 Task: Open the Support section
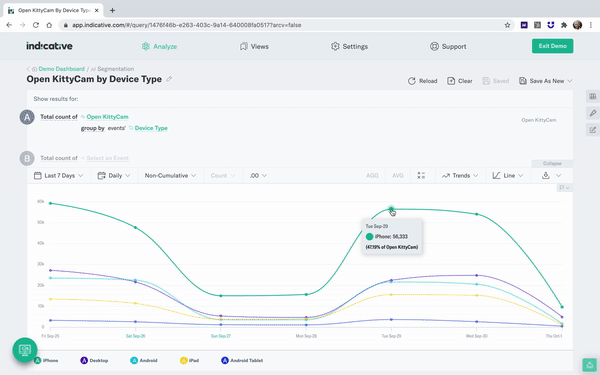448,46
